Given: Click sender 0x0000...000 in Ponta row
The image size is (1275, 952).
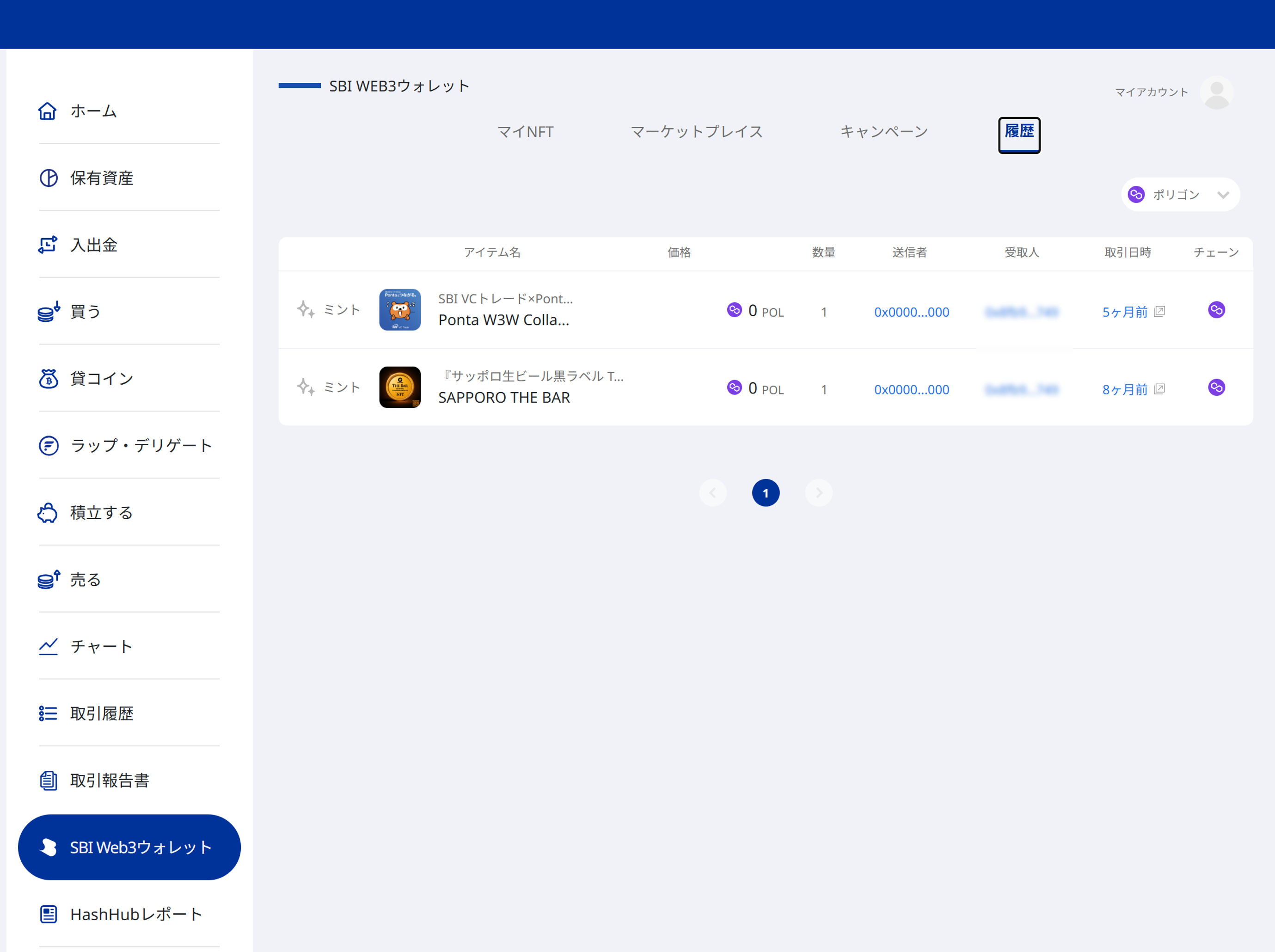Looking at the screenshot, I should (x=912, y=312).
